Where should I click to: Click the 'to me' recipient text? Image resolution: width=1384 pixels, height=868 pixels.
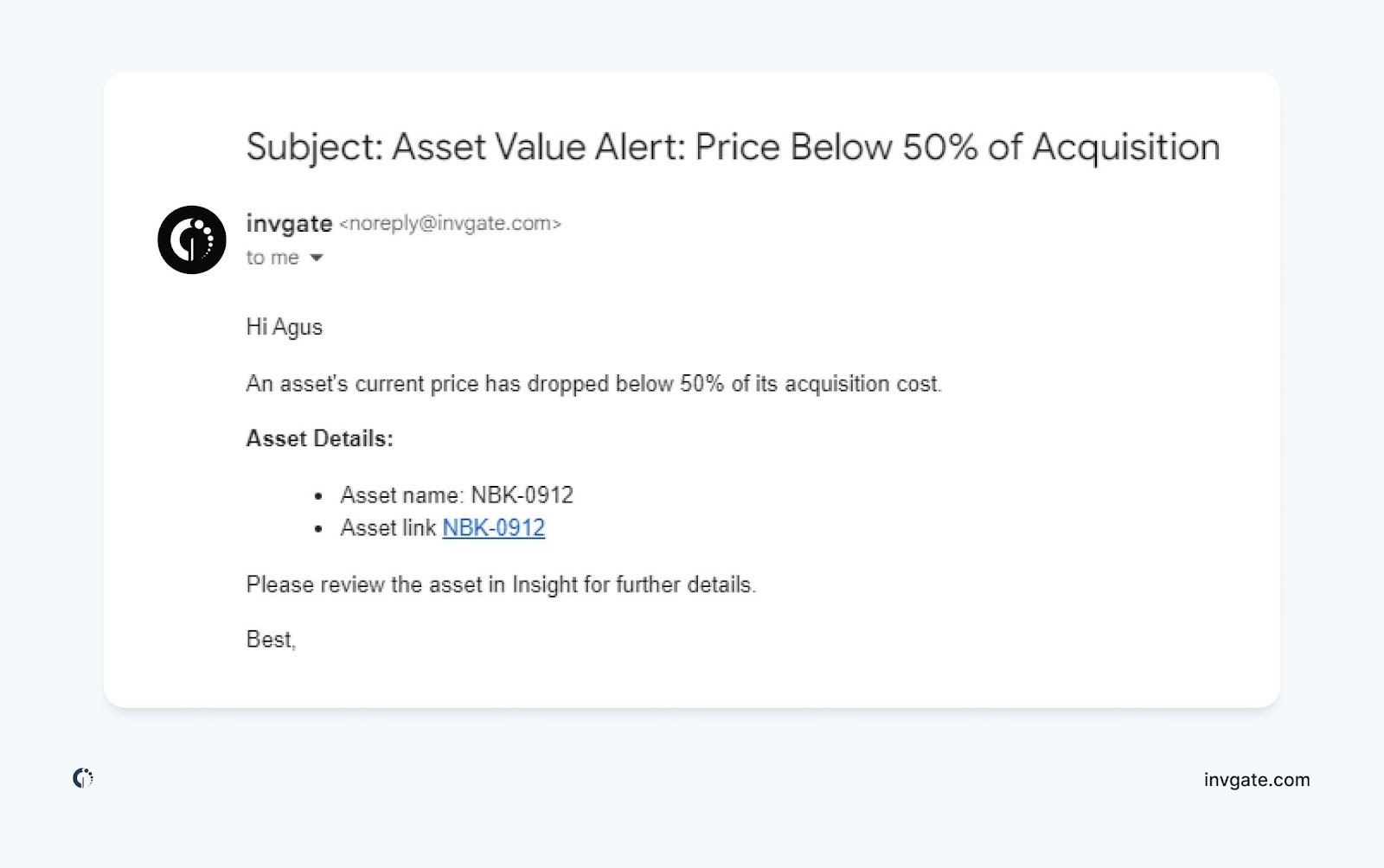[x=272, y=258]
